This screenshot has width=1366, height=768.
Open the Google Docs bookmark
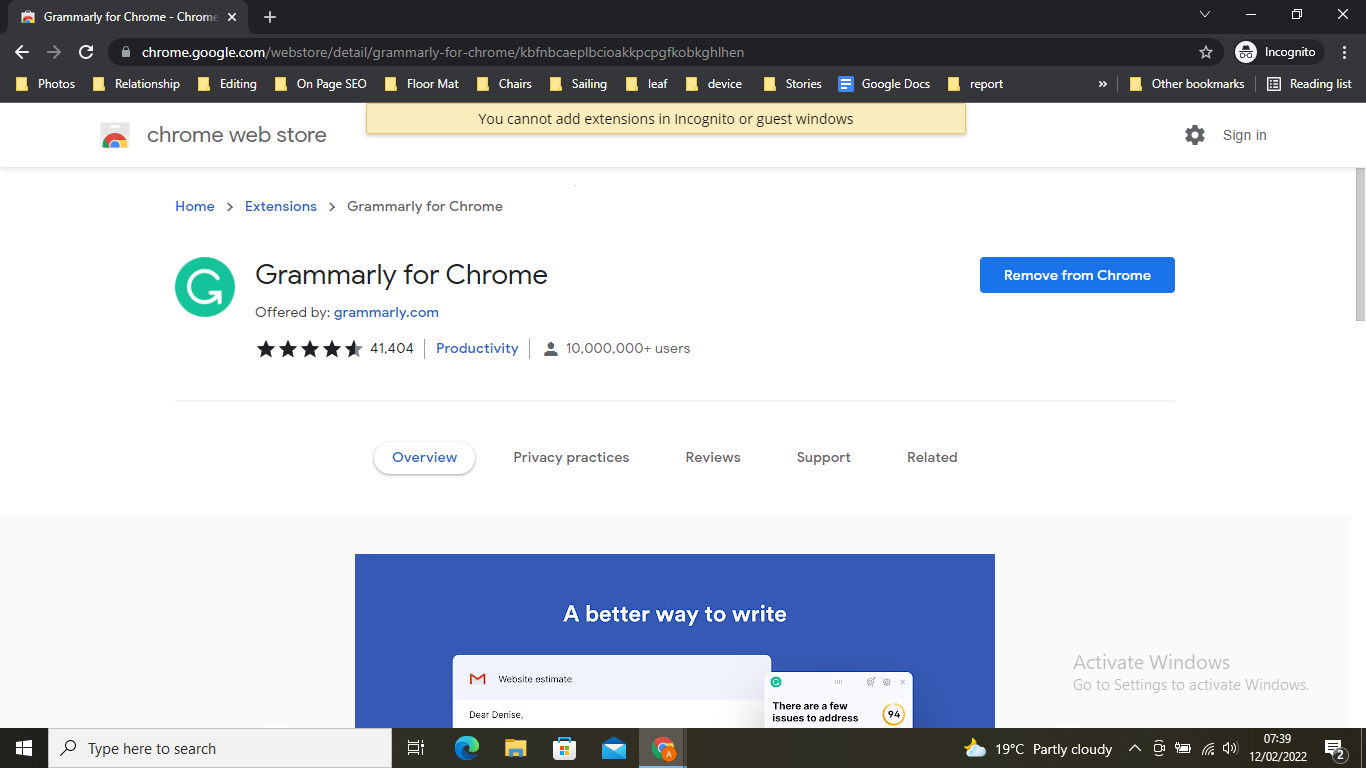pos(884,84)
